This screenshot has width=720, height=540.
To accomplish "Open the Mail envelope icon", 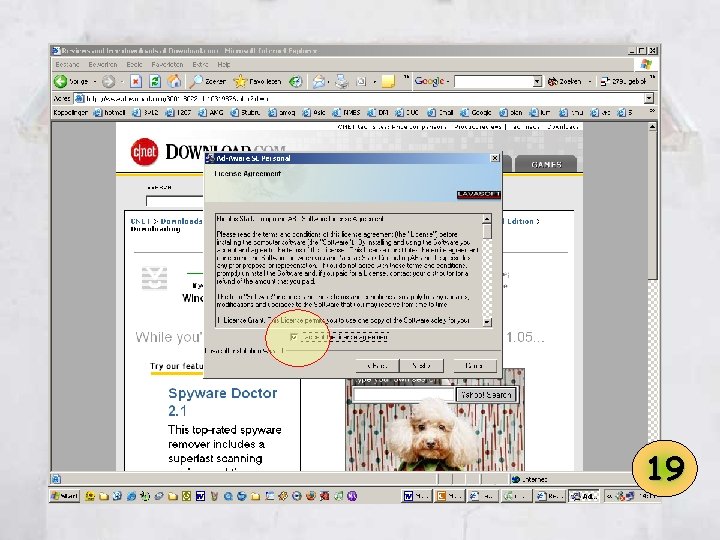I will (x=319, y=82).
